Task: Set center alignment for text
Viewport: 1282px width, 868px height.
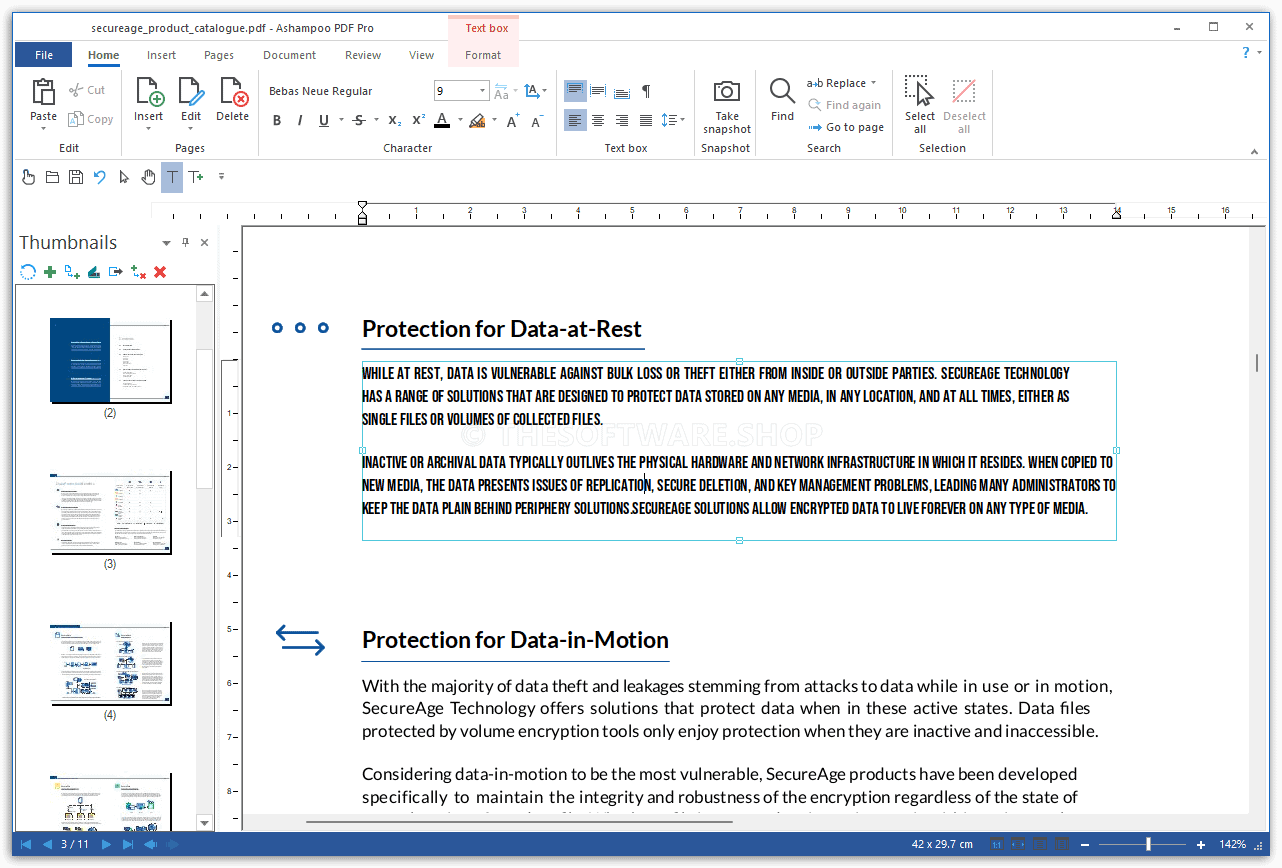Action: click(x=598, y=120)
